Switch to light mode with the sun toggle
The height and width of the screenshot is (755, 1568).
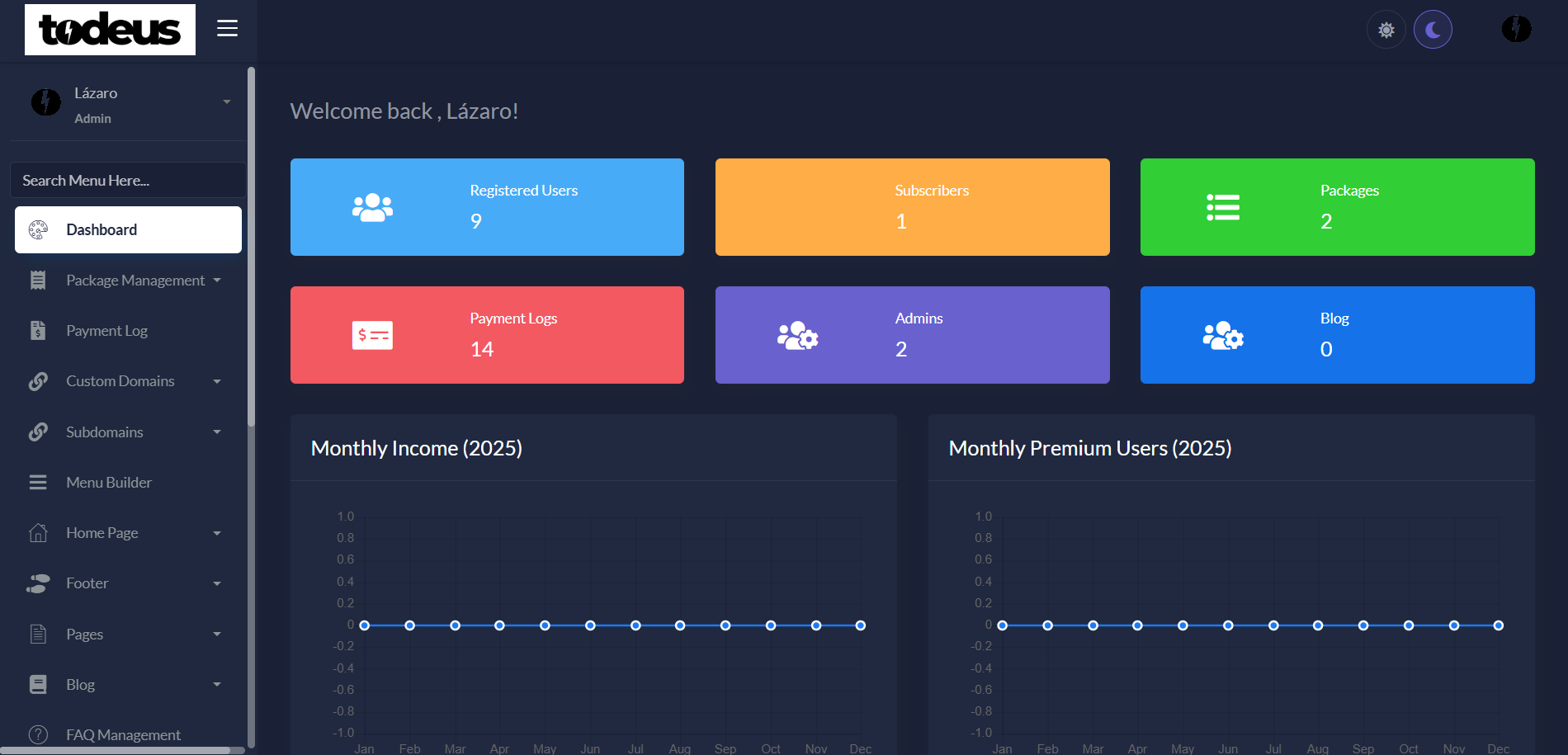tap(1386, 29)
